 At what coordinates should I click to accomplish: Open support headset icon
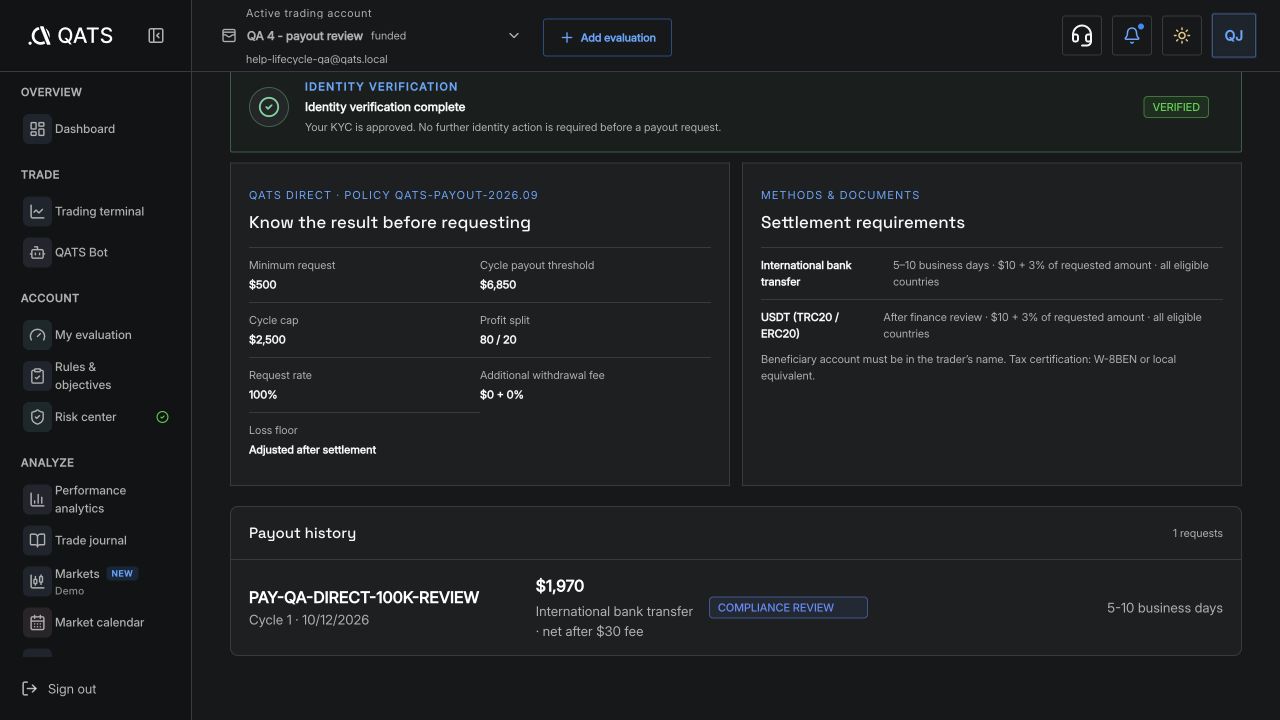click(1082, 36)
